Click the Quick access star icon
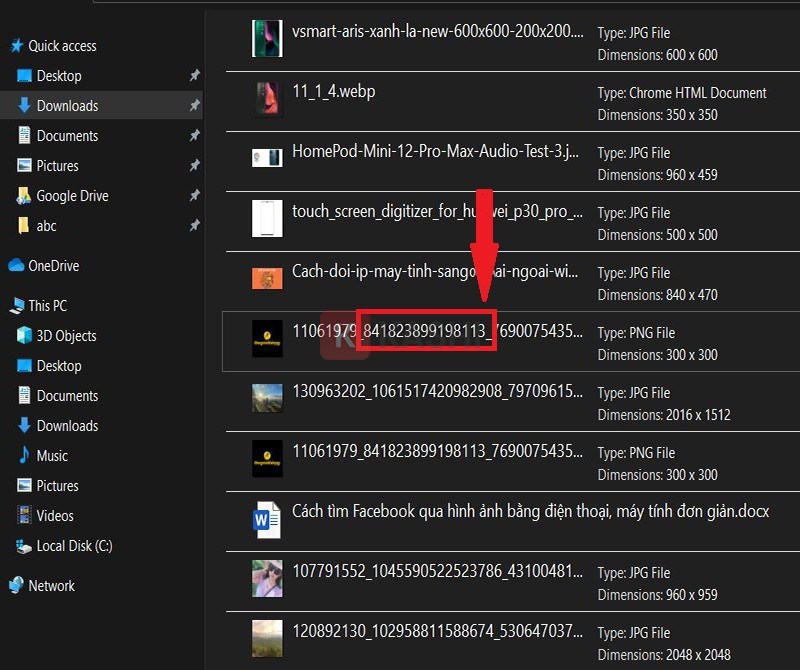This screenshot has height=670, width=800. [16, 46]
